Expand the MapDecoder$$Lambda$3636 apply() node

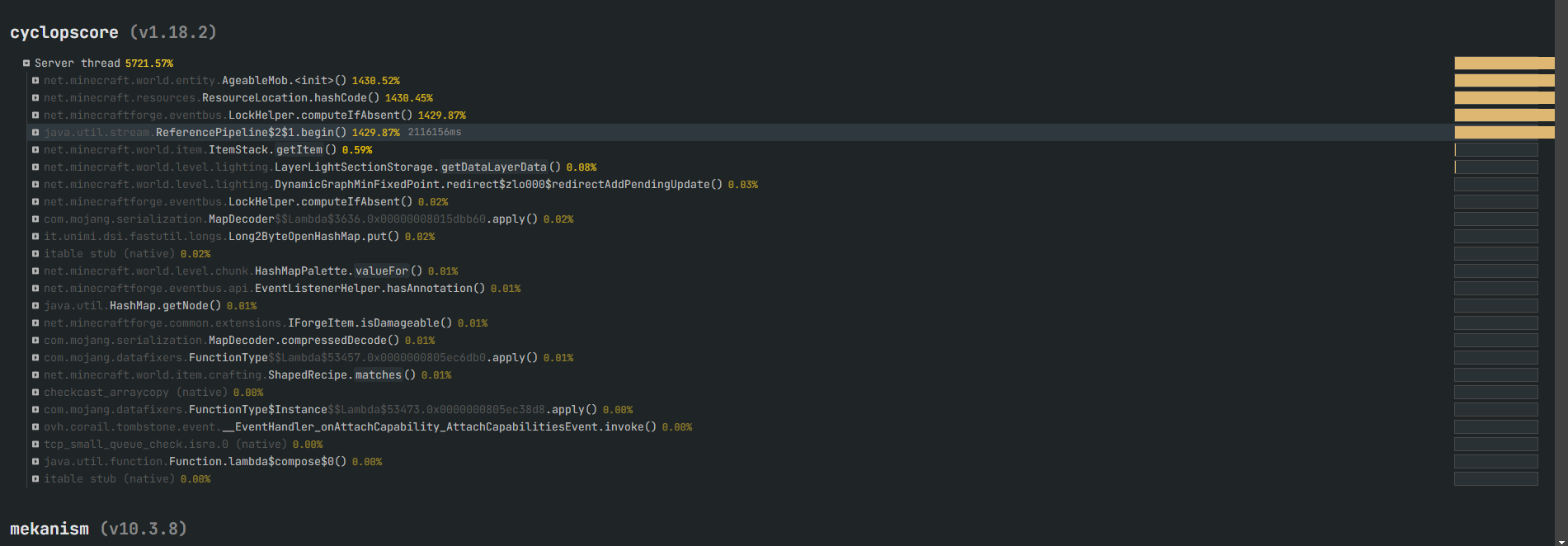pyautogui.click(x=35, y=219)
